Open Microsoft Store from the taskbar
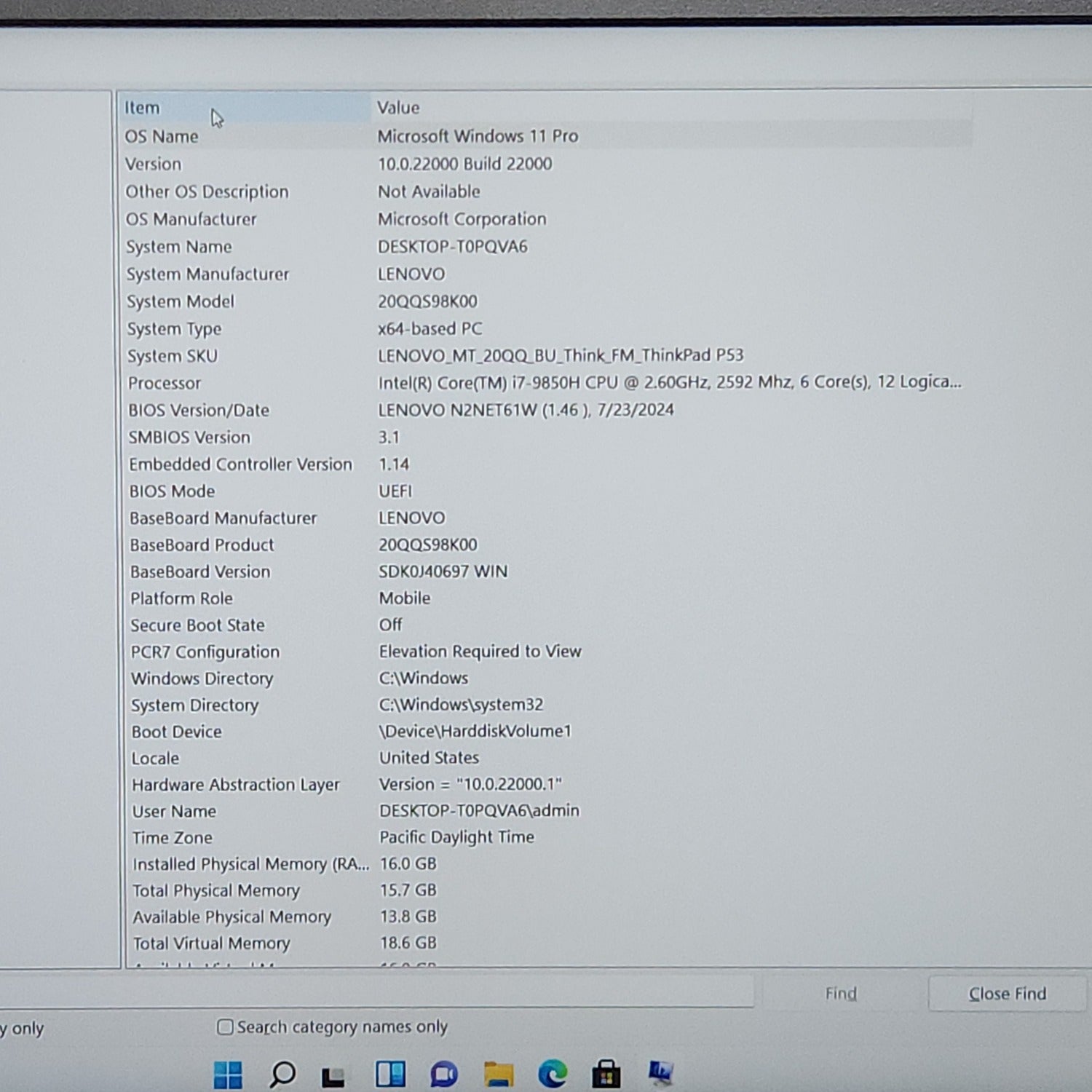The width and height of the screenshot is (1092, 1092). [606, 1075]
